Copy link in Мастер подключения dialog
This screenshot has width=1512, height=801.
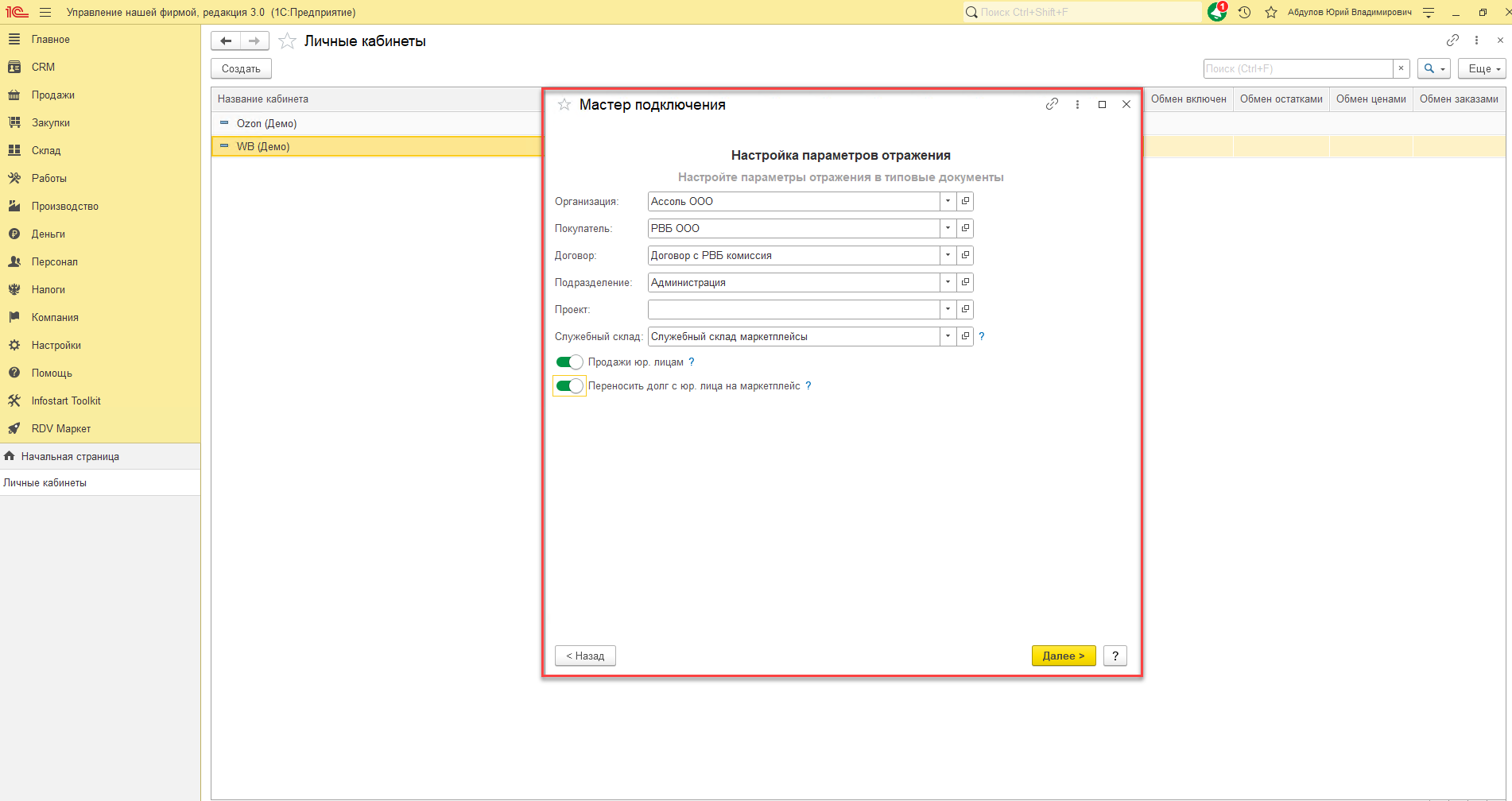[x=1052, y=104]
